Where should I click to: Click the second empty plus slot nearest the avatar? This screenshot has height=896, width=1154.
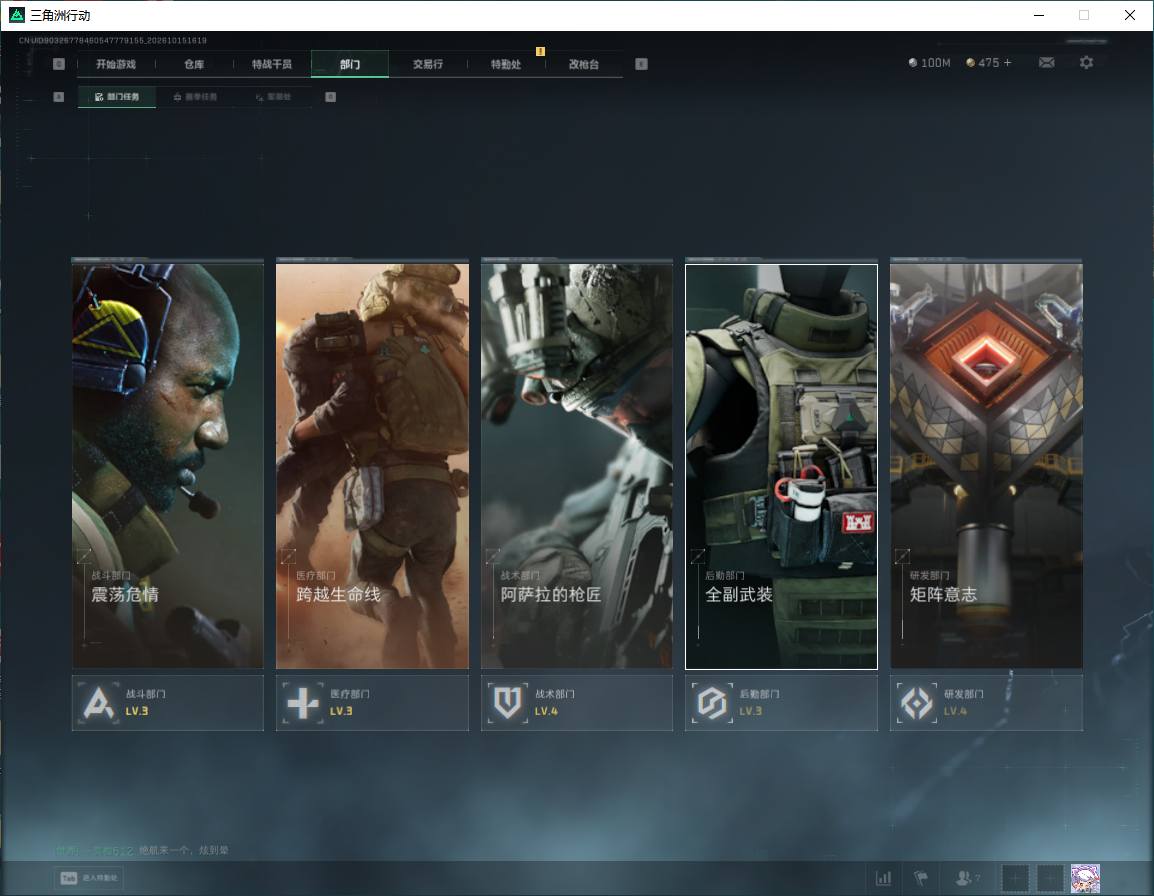1050,878
